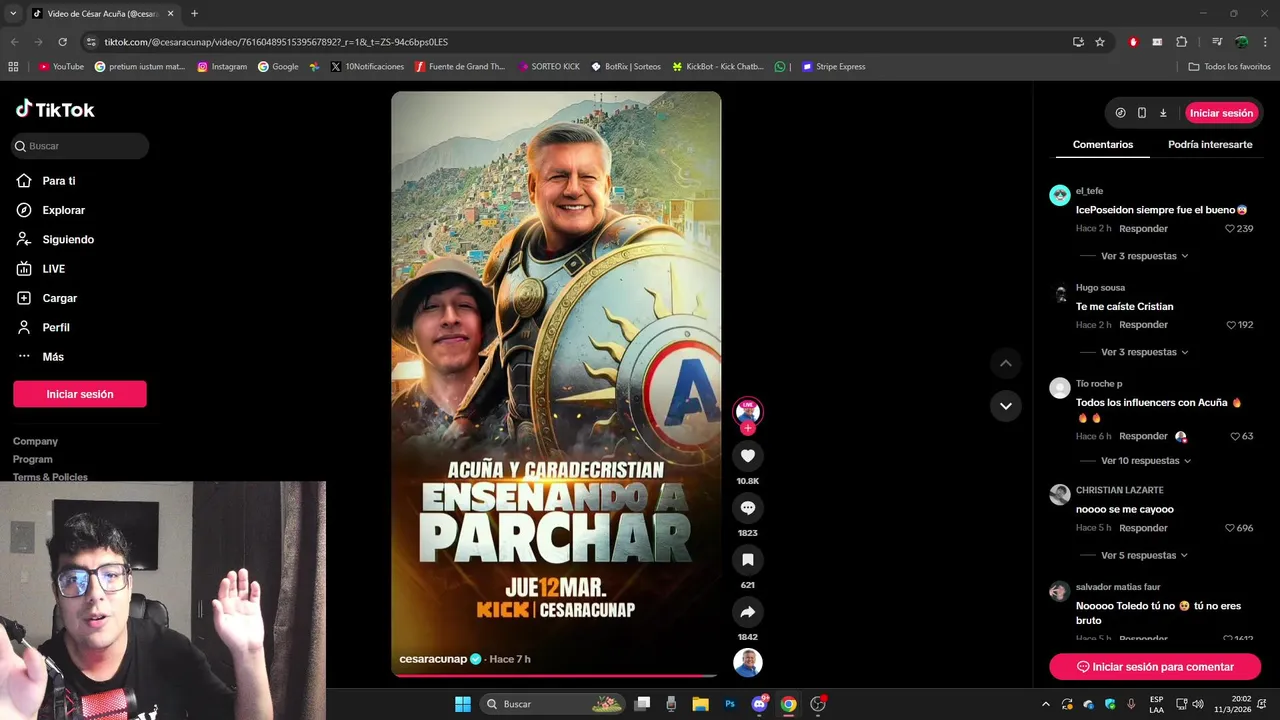Switch to the Comentarios tab
This screenshot has height=720, width=1280.
click(x=1103, y=145)
